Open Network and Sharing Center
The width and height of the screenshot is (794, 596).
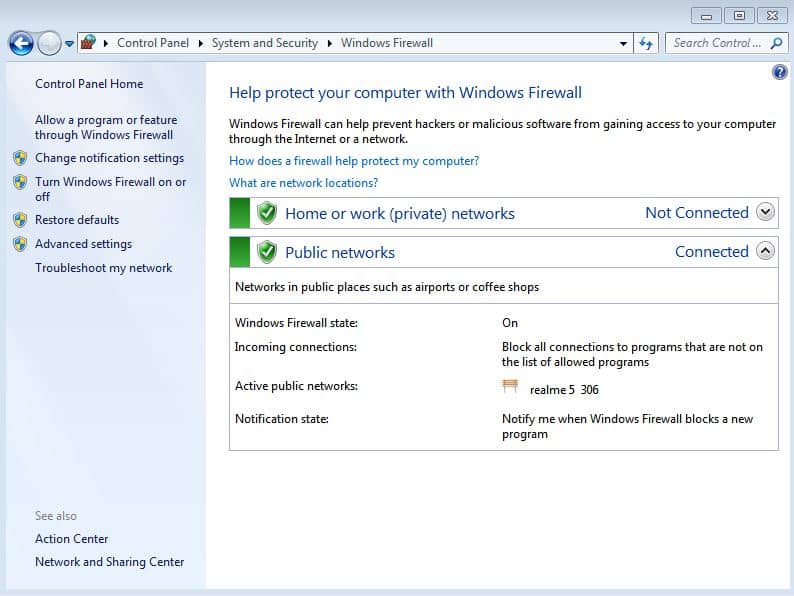(x=109, y=562)
